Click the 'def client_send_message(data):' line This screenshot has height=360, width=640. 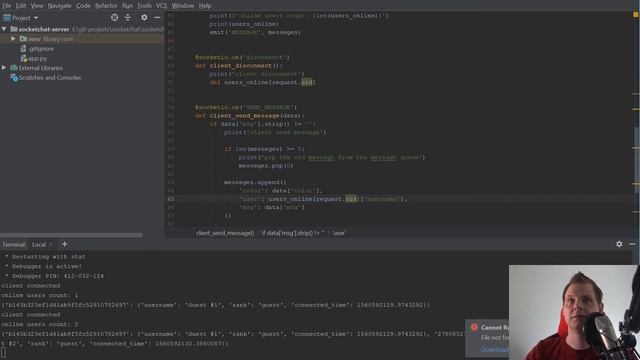pos(250,116)
